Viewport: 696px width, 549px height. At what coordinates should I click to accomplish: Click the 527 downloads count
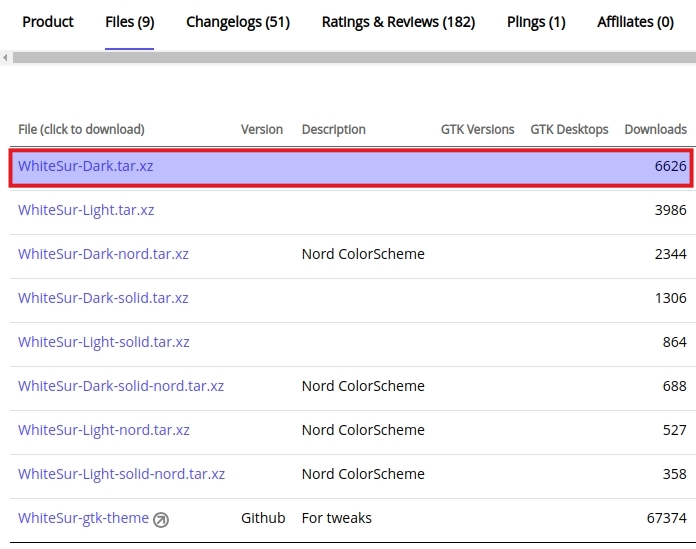[675, 430]
